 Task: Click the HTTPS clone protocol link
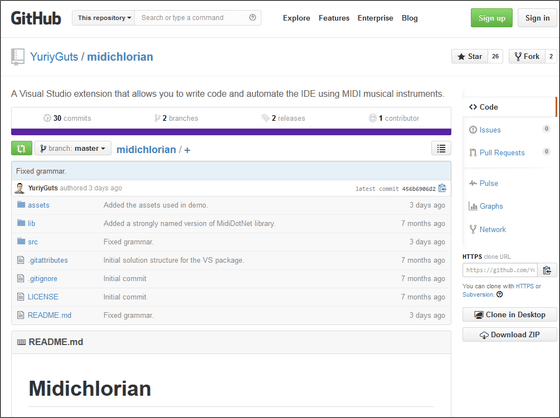[525, 286]
